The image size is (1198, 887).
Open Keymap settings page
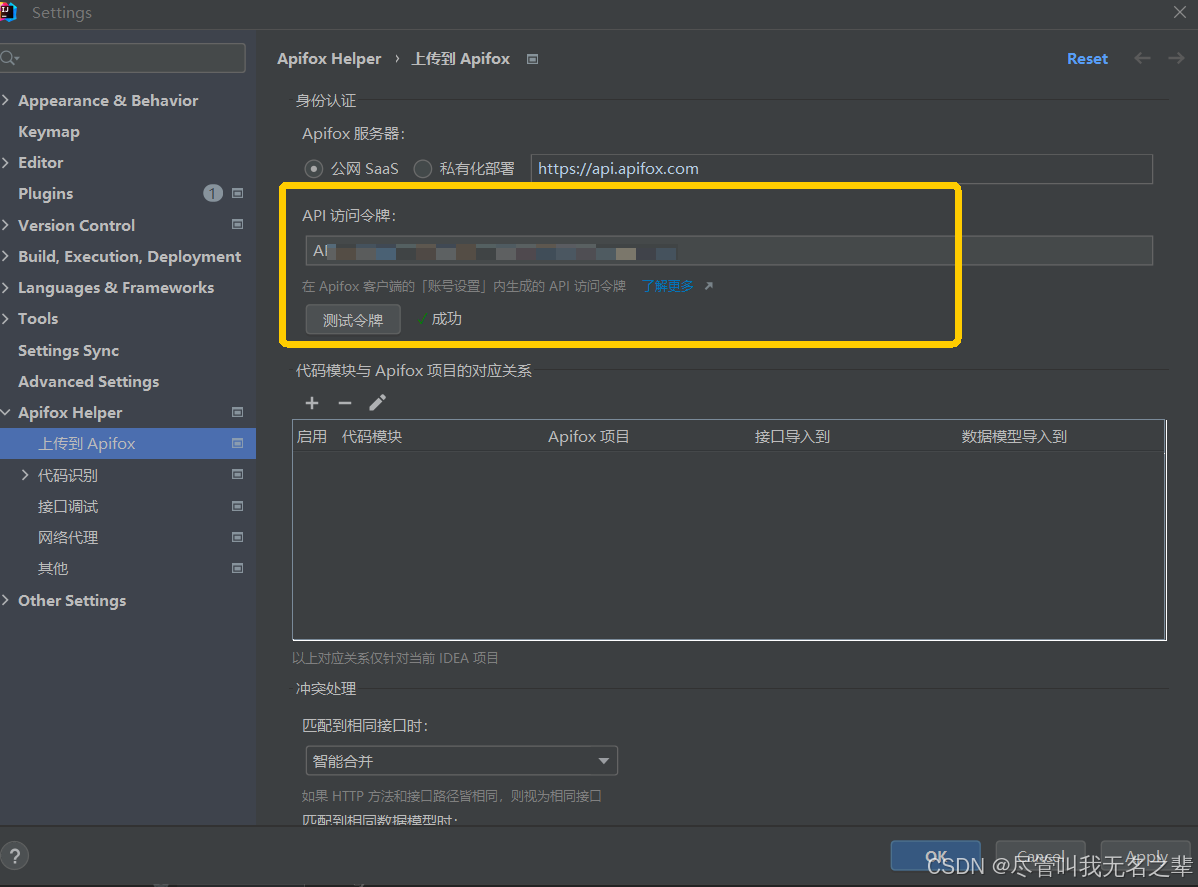[x=49, y=131]
